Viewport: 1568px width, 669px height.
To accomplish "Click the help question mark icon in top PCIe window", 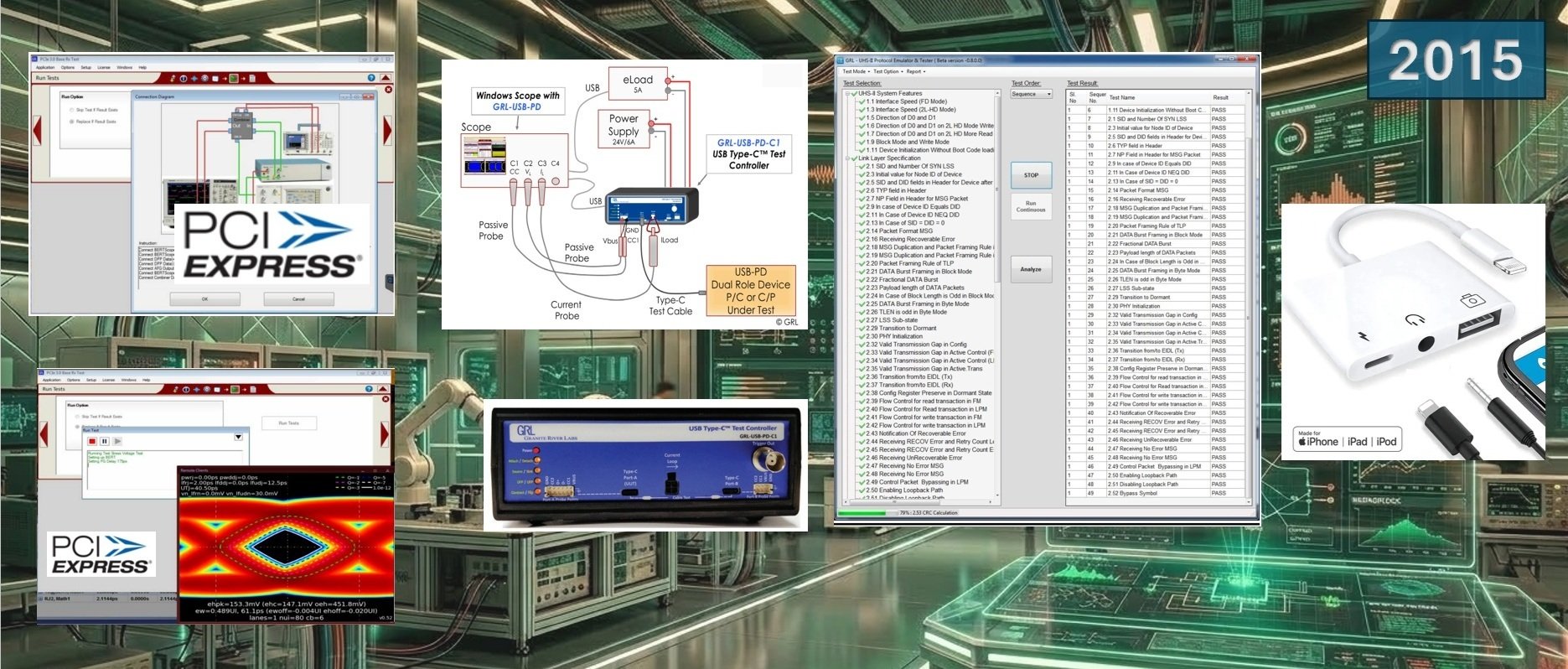I will tap(371, 78).
